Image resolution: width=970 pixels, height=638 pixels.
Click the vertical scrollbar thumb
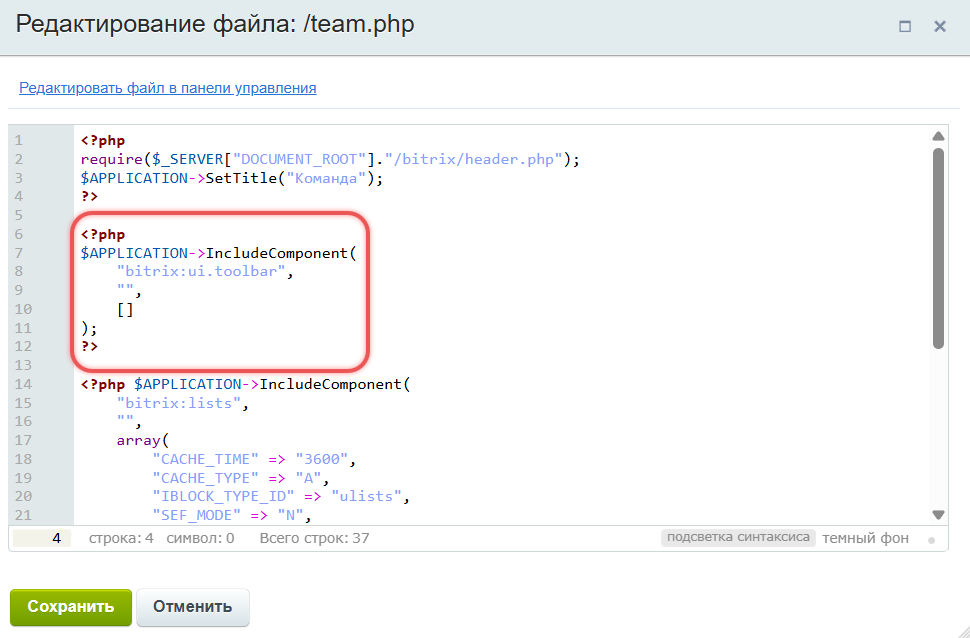pos(938,248)
